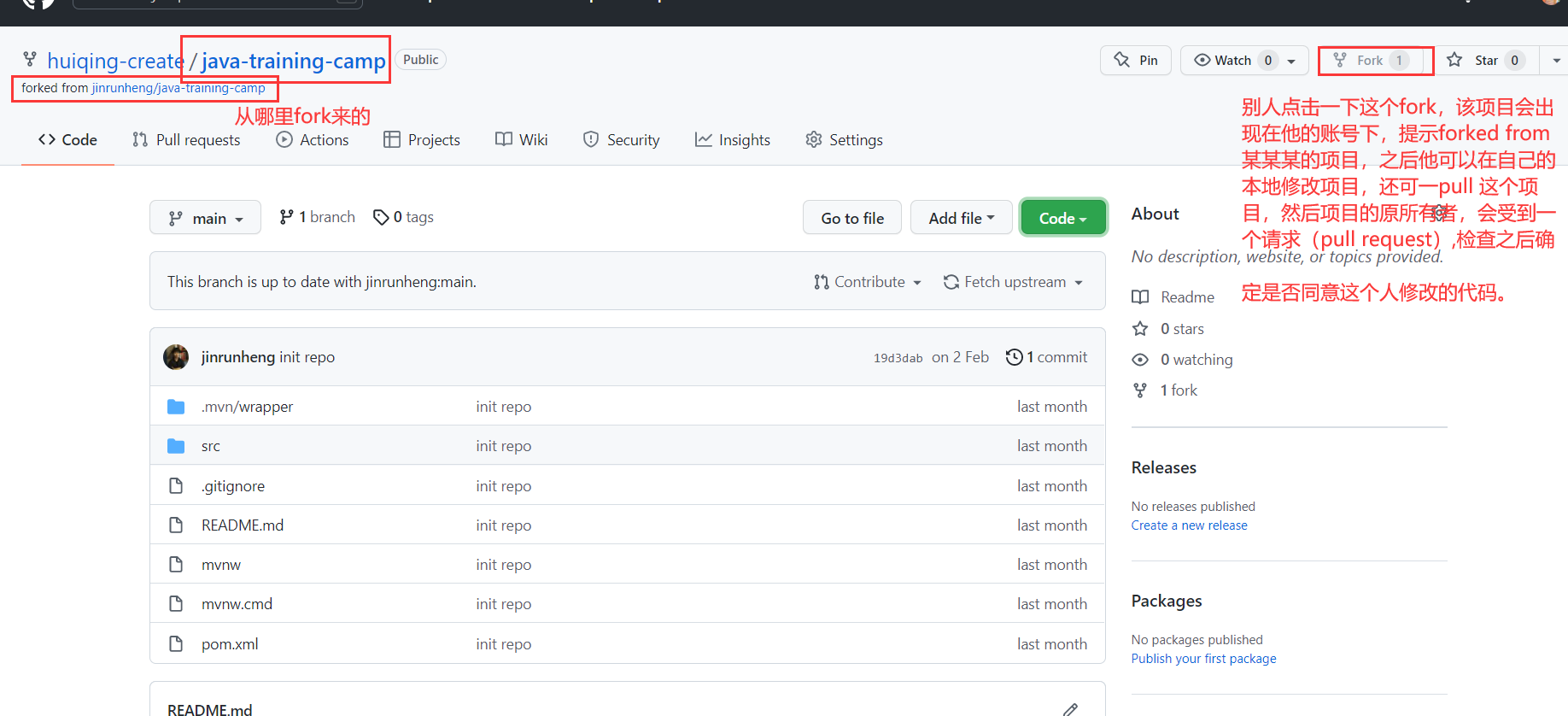Open the Add file dropdown
The height and width of the screenshot is (716, 1568).
(962, 218)
